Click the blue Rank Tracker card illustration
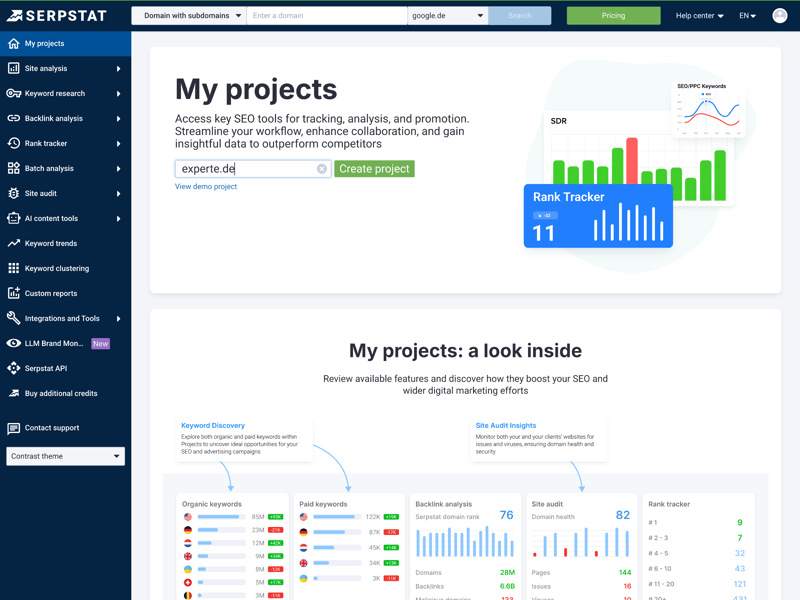 tap(598, 216)
